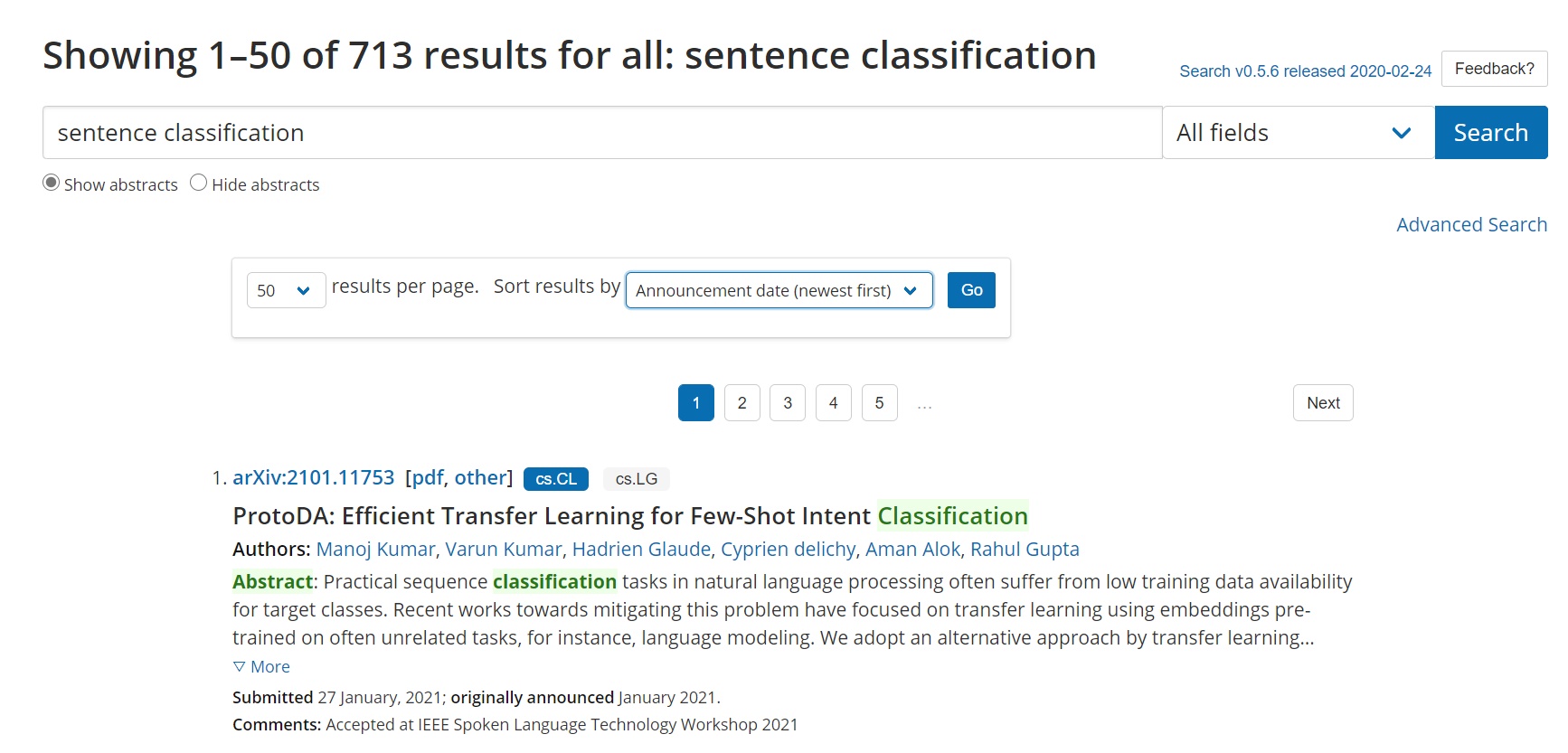Open the All fields dropdown
The height and width of the screenshot is (753, 1568).
[1298, 133]
